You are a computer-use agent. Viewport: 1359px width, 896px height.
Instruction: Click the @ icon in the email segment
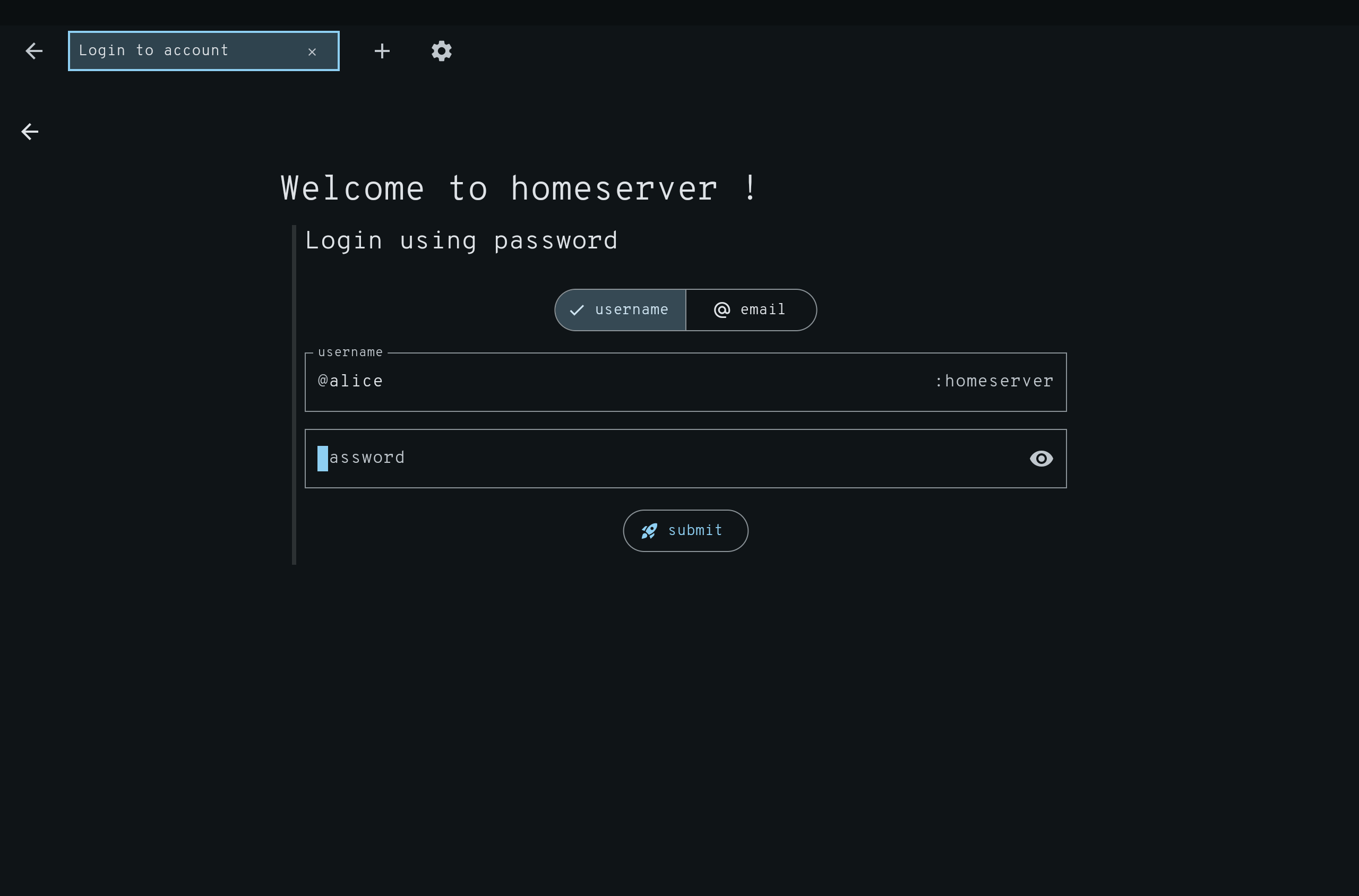pyautogui.click(x=722, y=309)
